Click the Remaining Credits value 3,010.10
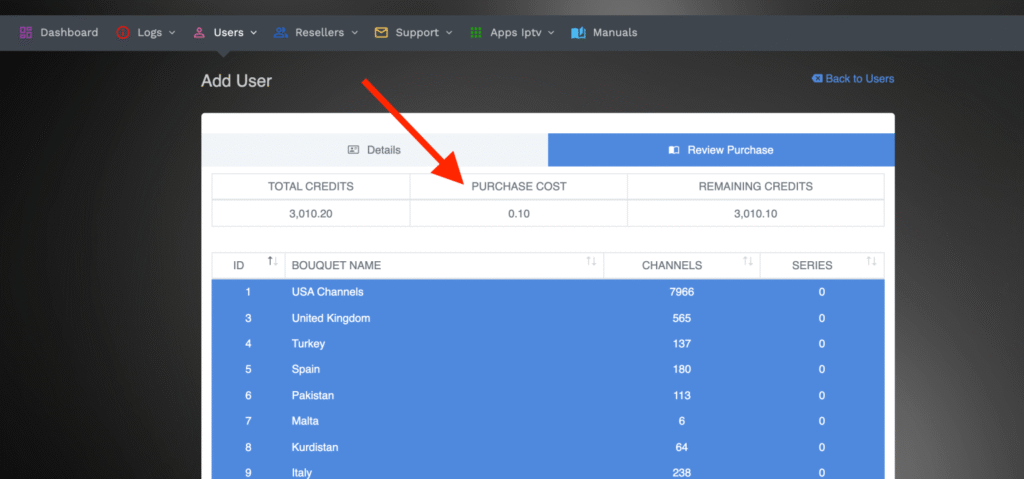This screenshot has height=479, width=1024. tap(756, 213)
